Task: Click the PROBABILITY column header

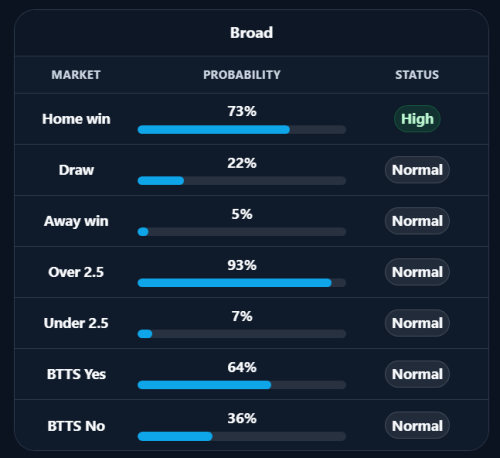Action: pos(242,75)
